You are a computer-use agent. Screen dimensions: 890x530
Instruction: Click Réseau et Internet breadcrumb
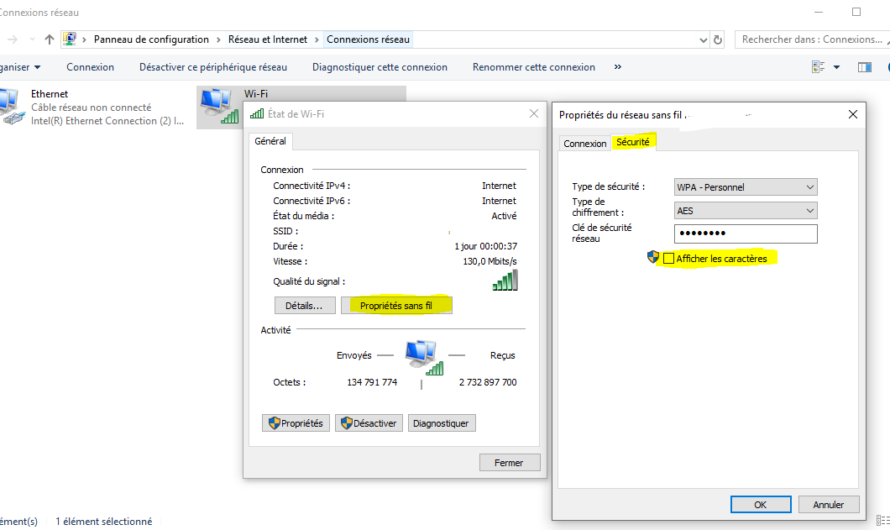click(267, 39)
